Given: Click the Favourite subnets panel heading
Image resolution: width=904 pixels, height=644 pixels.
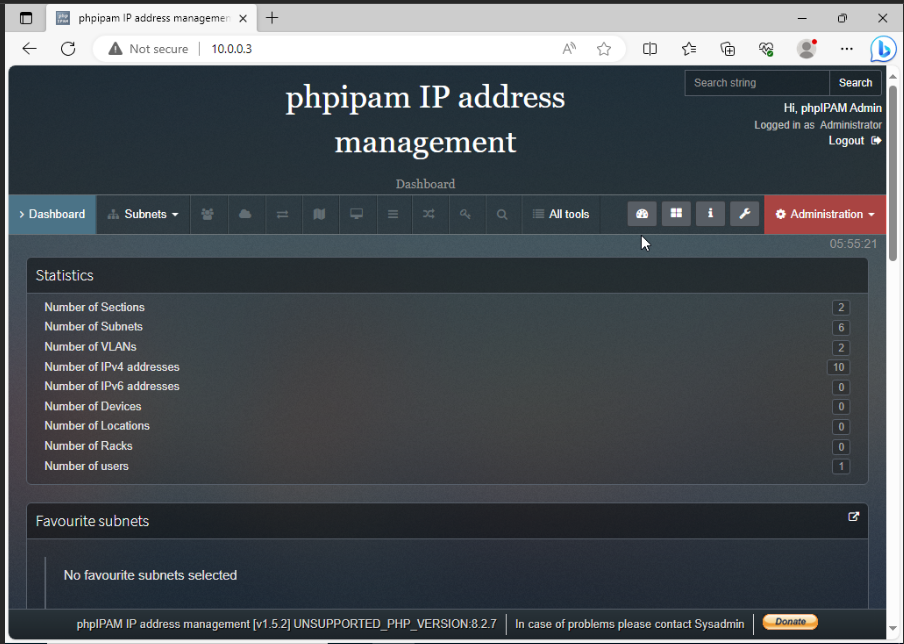Looking at the screenshot, I should (447, 521).
